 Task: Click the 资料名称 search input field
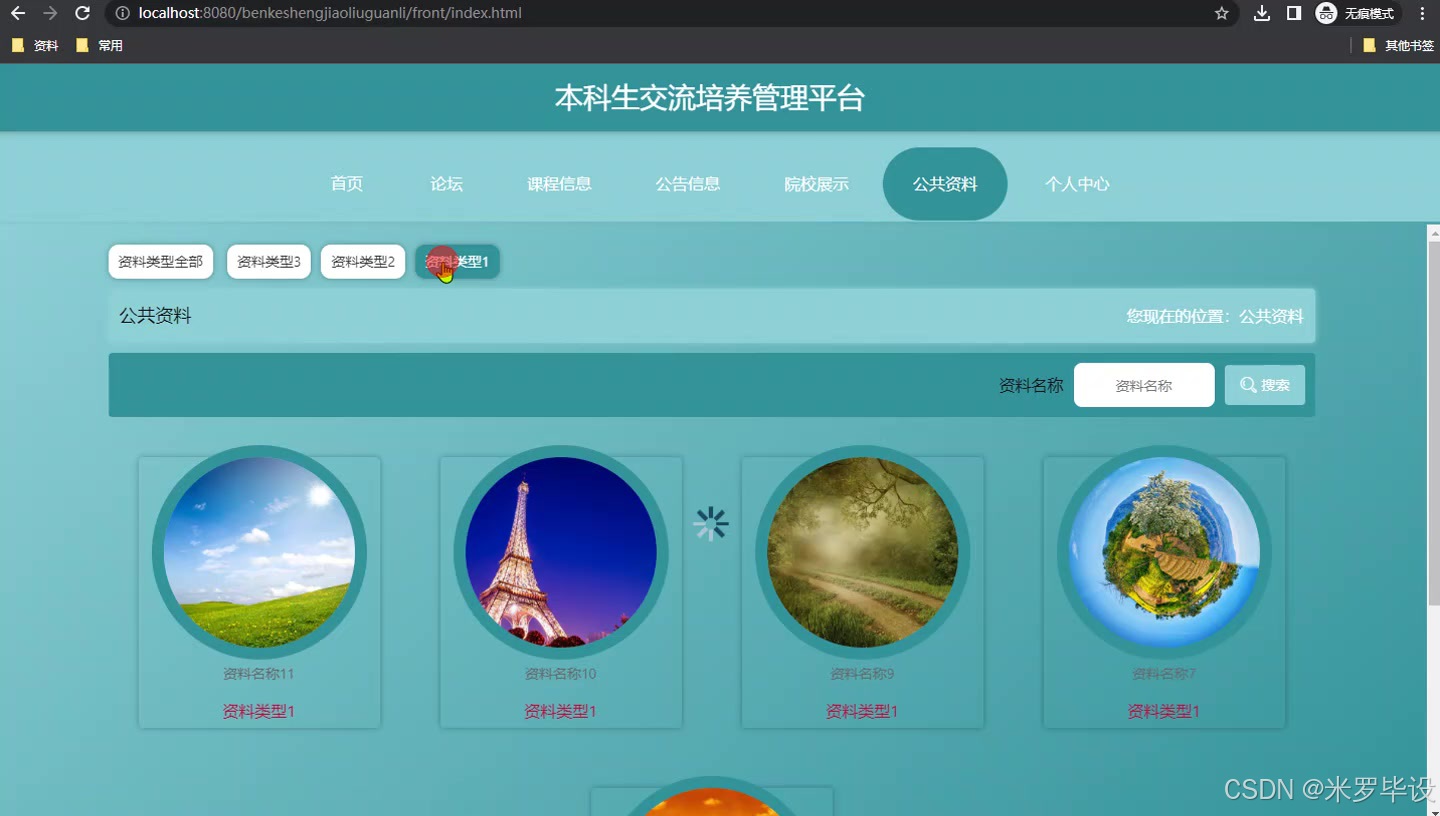(1144, 385)
